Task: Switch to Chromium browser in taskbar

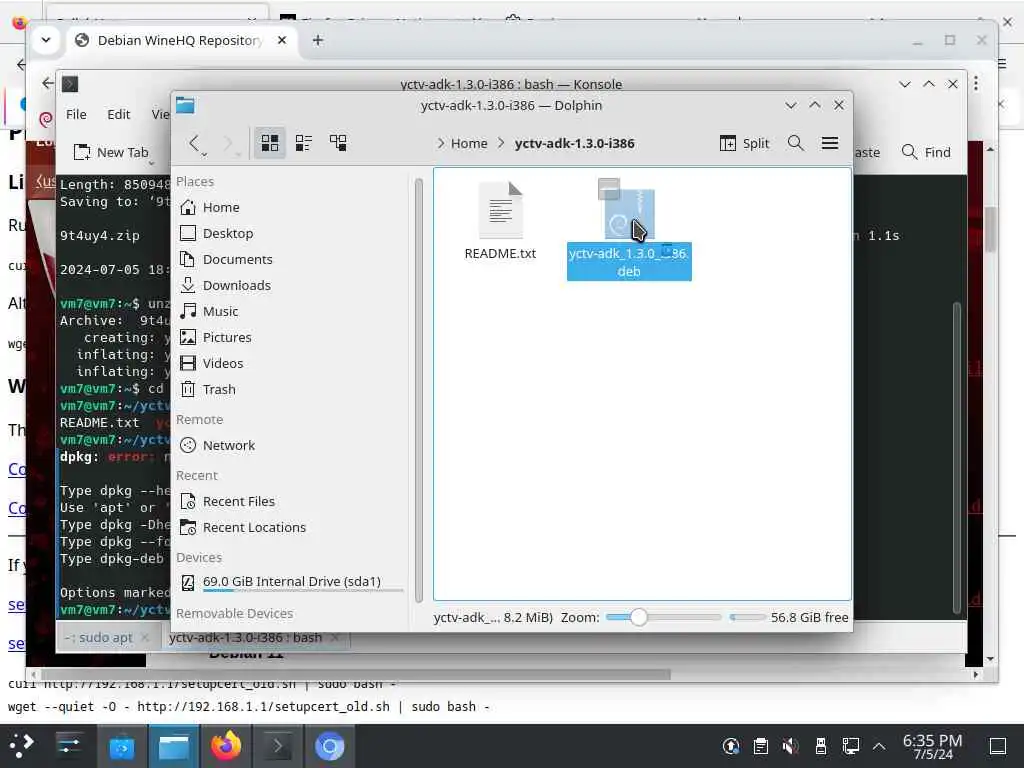Action: [x=330, y=746]
